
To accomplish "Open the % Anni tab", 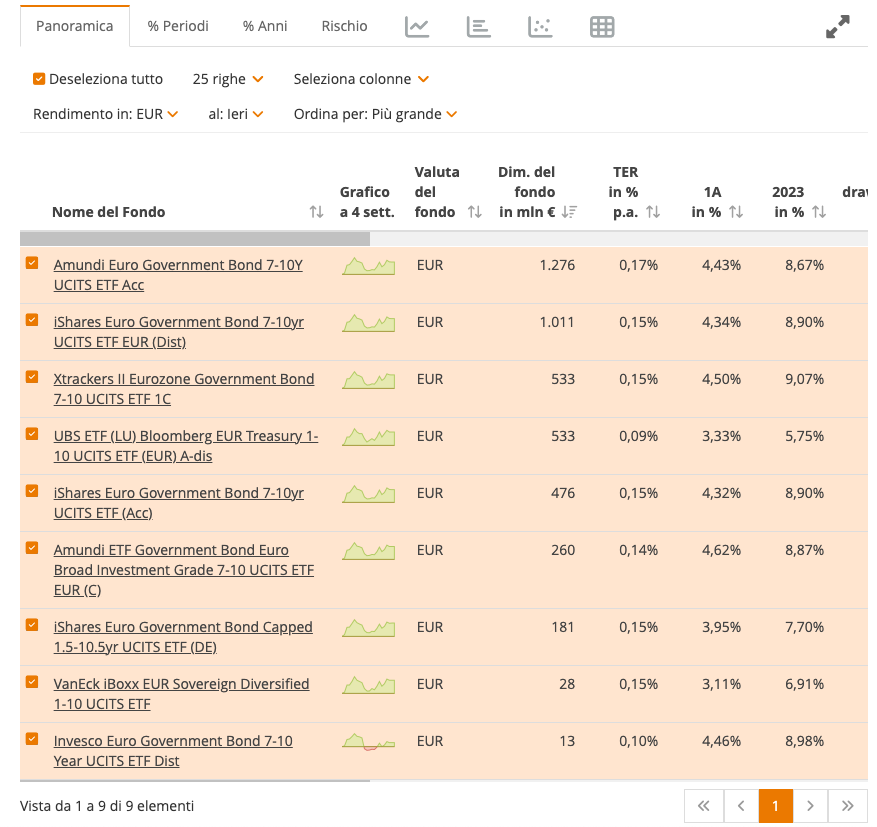I will point(264,27).
